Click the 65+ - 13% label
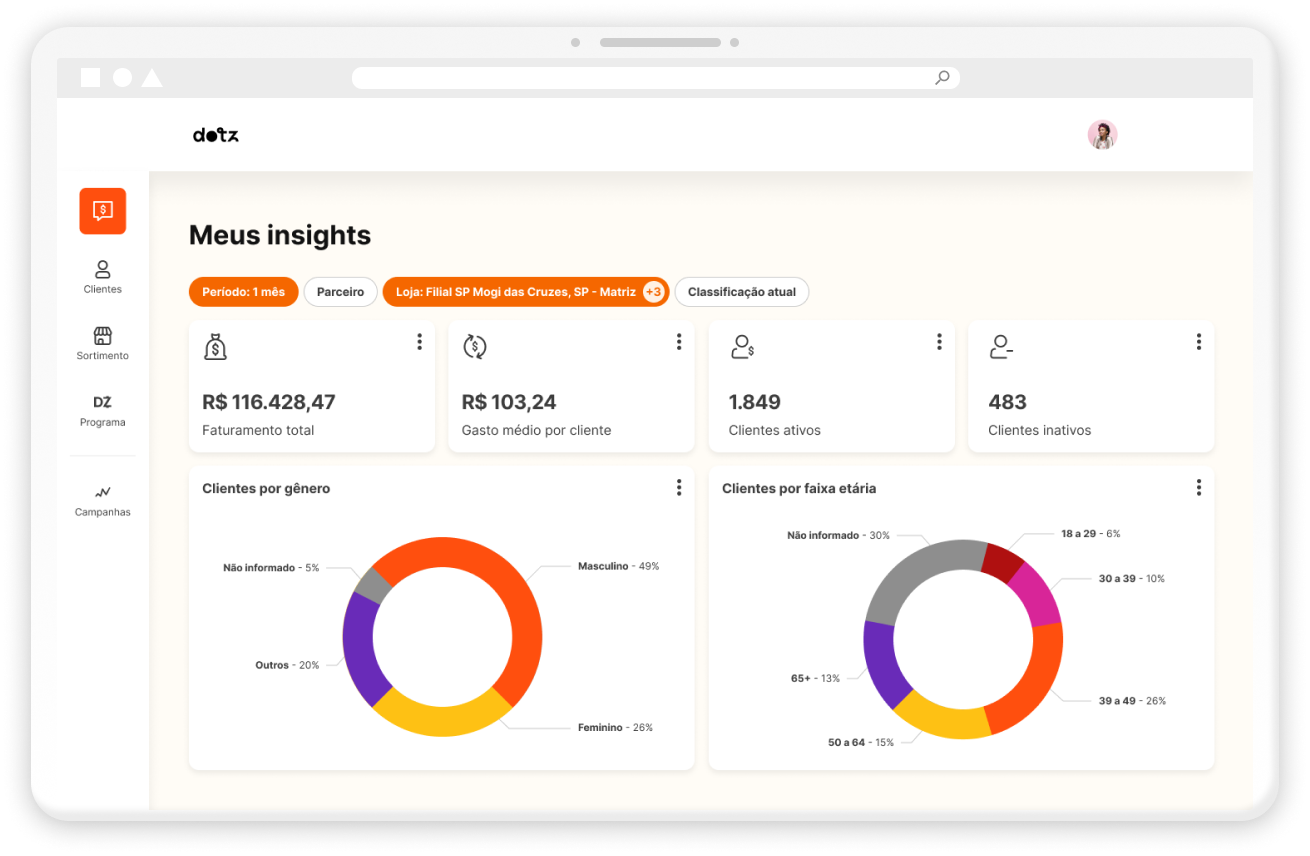The width and height of the screenshot is (1310, 856). pyautogui.click(x=815, y=678)
